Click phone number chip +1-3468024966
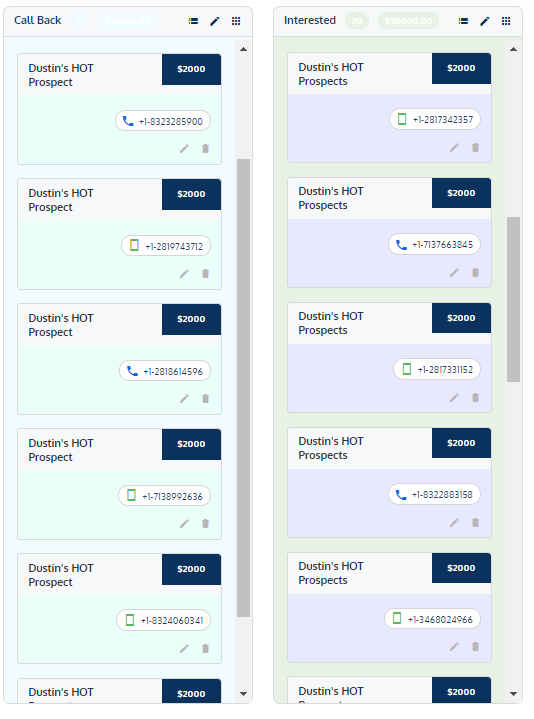The width and height of the screenshot is (534, 719). [433, 619]
